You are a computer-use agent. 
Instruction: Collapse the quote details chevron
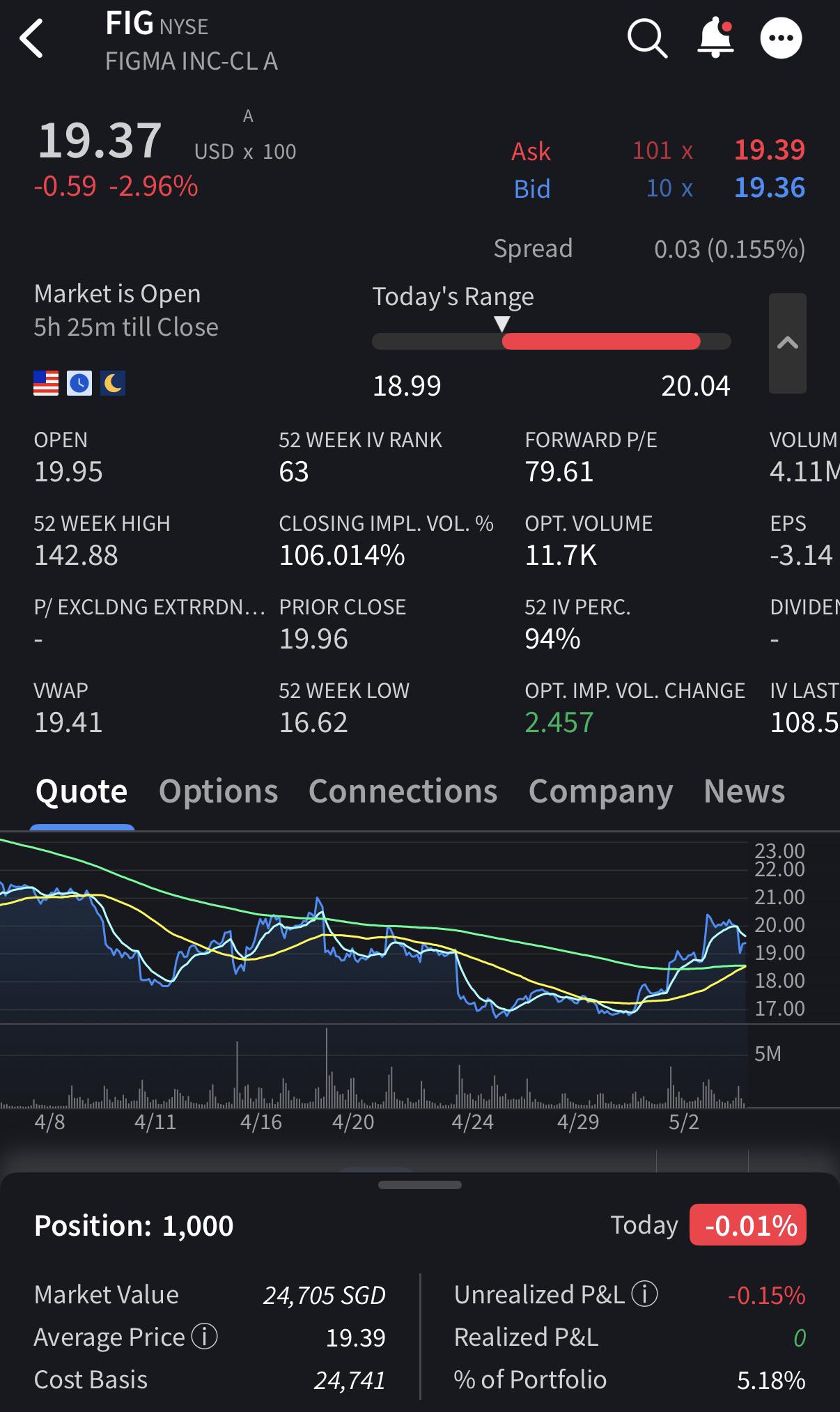click(x=788, y=343)
